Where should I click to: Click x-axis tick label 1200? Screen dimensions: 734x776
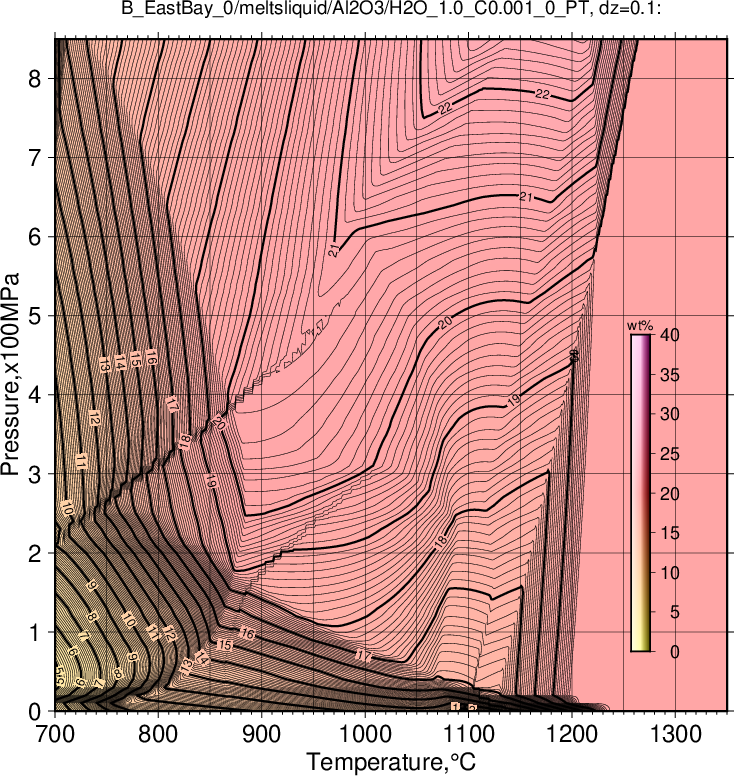[x=572, y=734]
